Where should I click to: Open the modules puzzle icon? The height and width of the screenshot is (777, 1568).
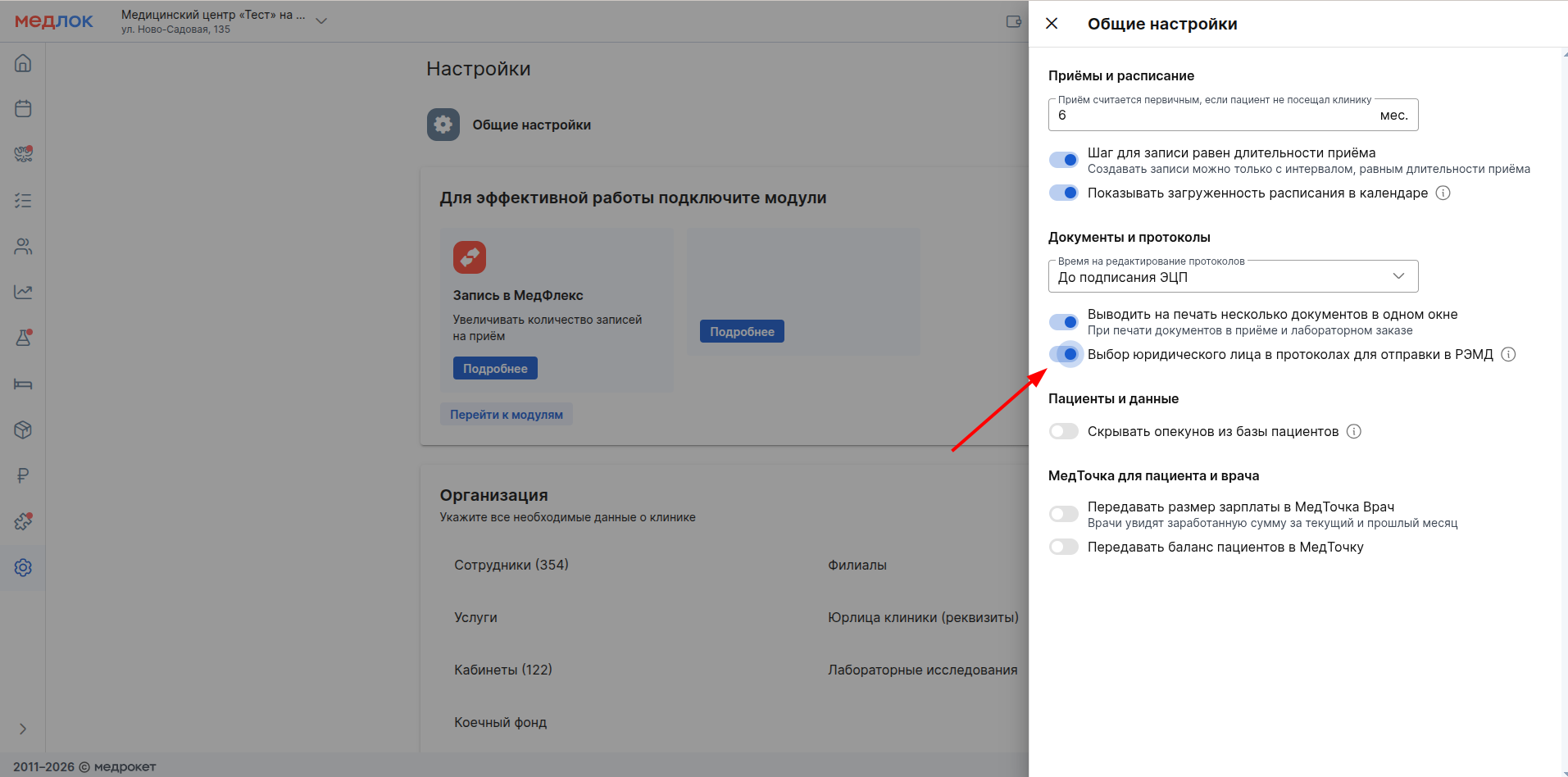pyautogui.click(x=23, y=521)
